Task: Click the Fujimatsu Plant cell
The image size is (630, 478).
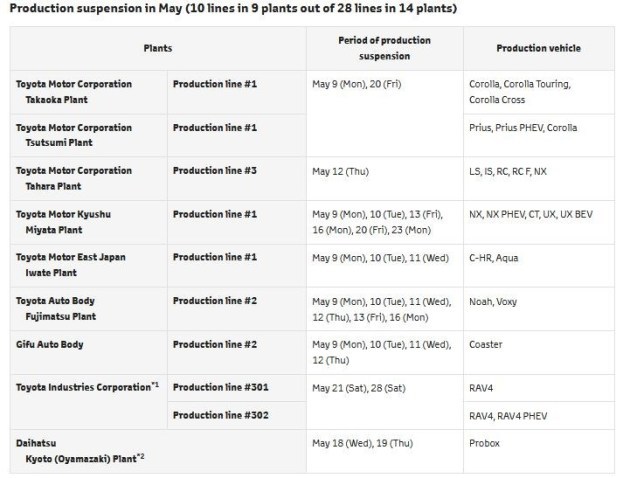Action: (x=88, y=309)
